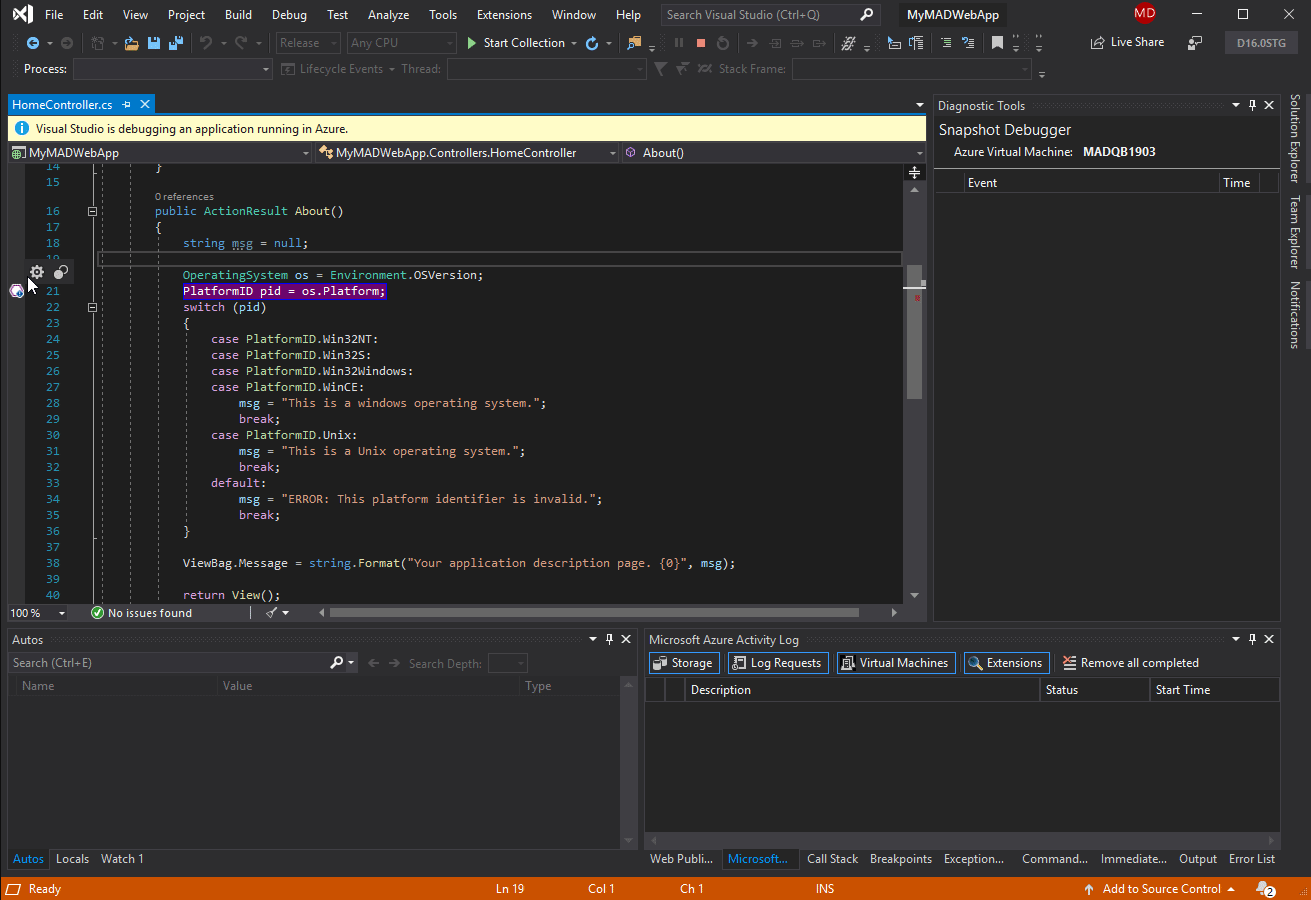Click the Save All icon
The image size is (1311, 900).
[x=176, y=43]
